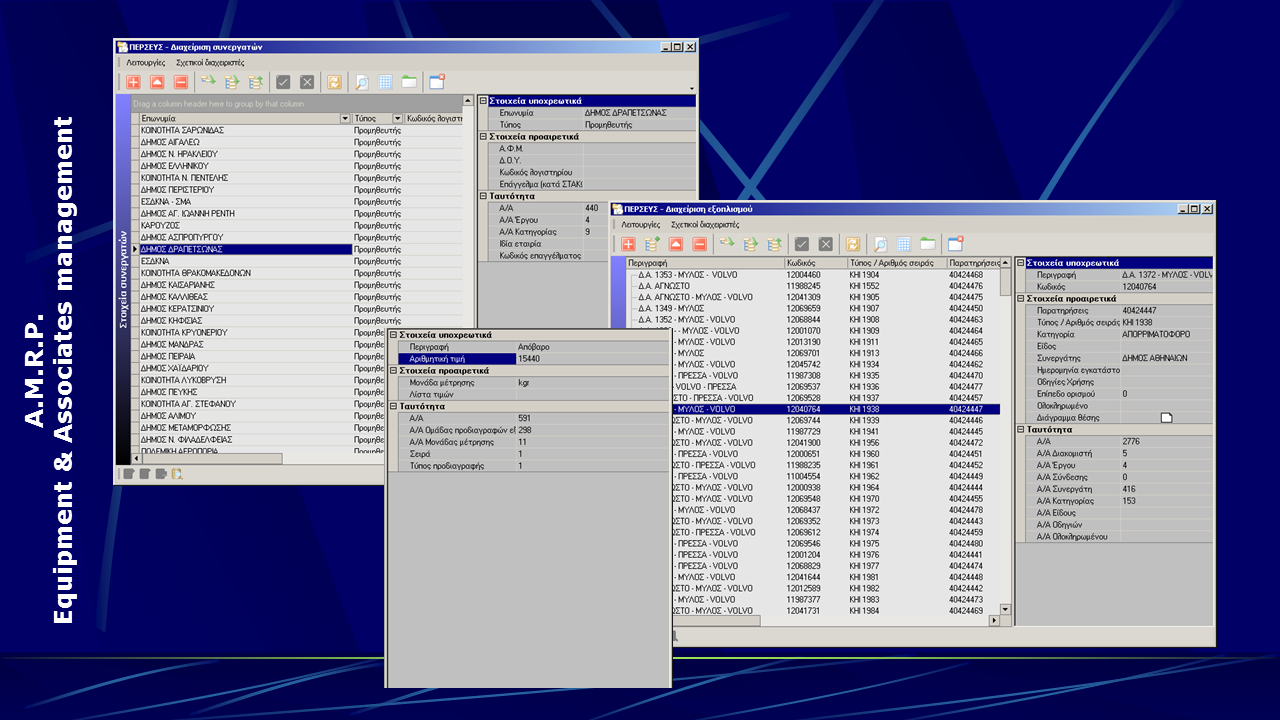Collapse Στοιχεία προαιρετικά in the Απόβαρο panel
The image size is (1280, 720).
[x=393, y=370]
